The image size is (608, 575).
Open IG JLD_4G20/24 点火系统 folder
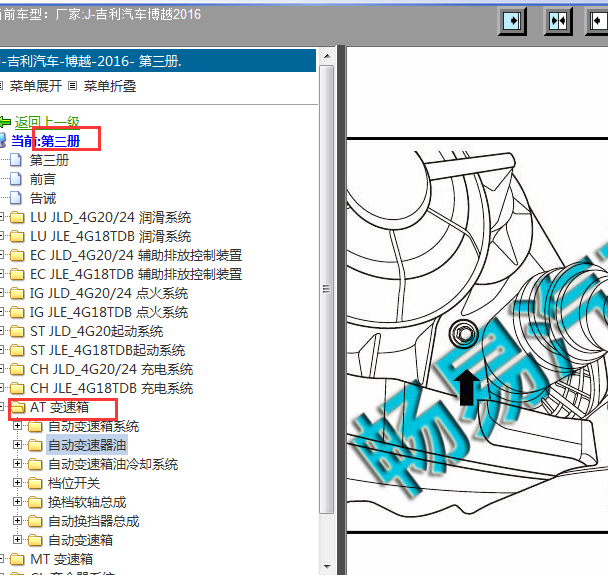click(x=109, y=293)
